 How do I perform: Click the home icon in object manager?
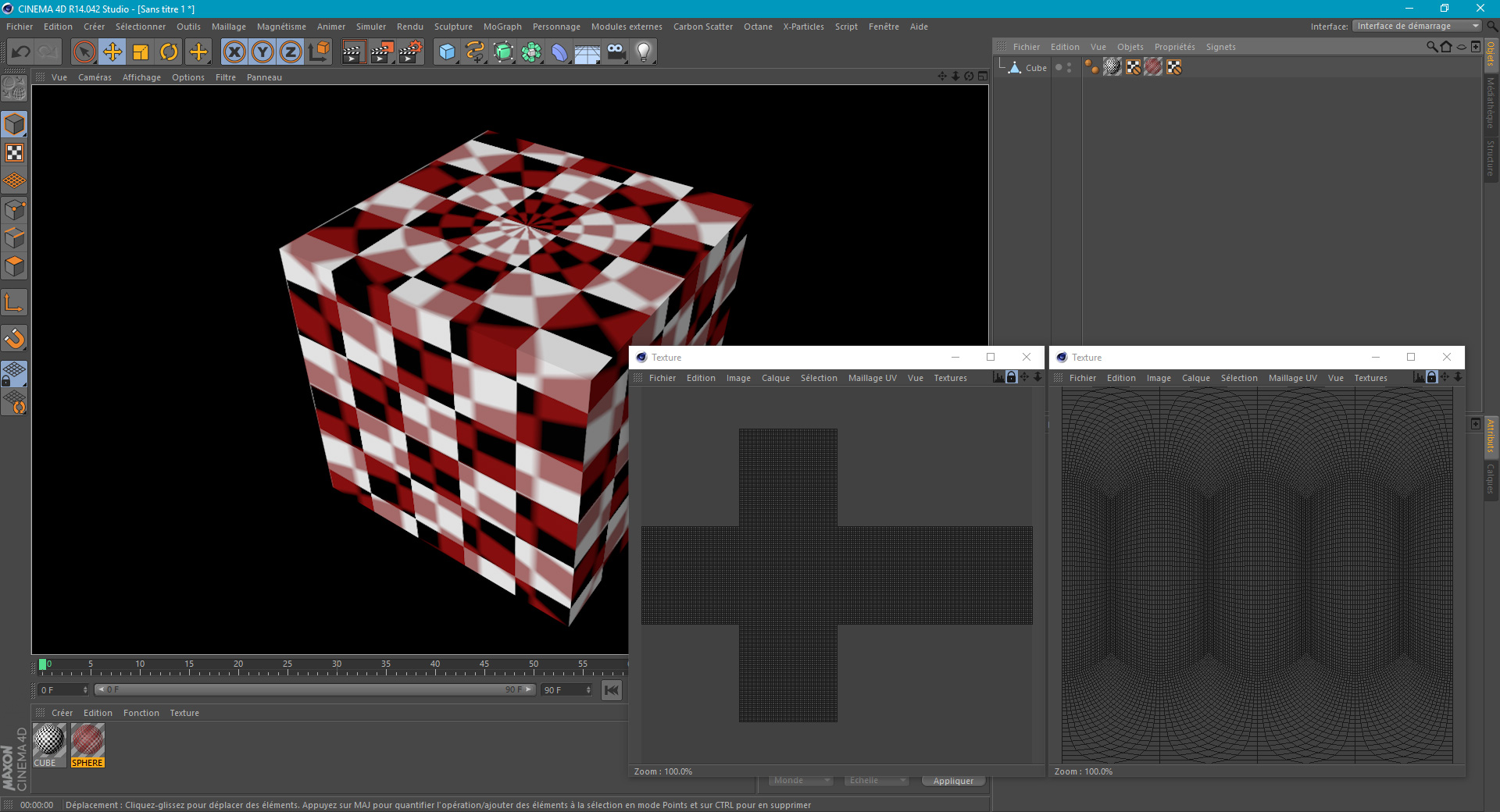click(1446, 47)
